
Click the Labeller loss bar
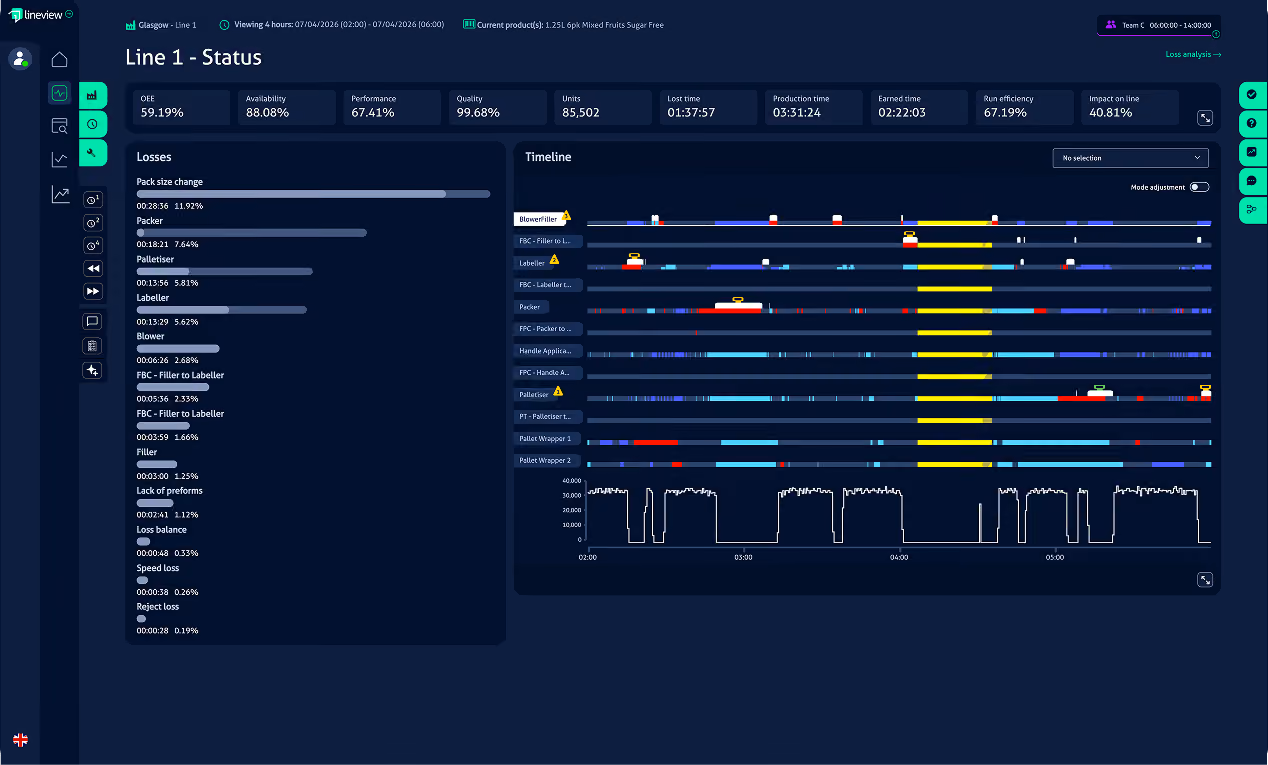pyautogui.click(x=221, y=310)
